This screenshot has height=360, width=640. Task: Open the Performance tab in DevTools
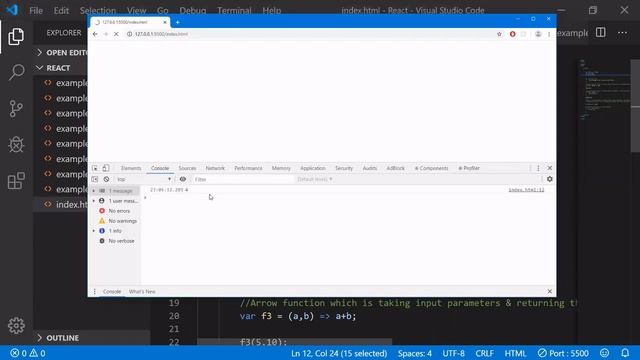coord(248,168)
